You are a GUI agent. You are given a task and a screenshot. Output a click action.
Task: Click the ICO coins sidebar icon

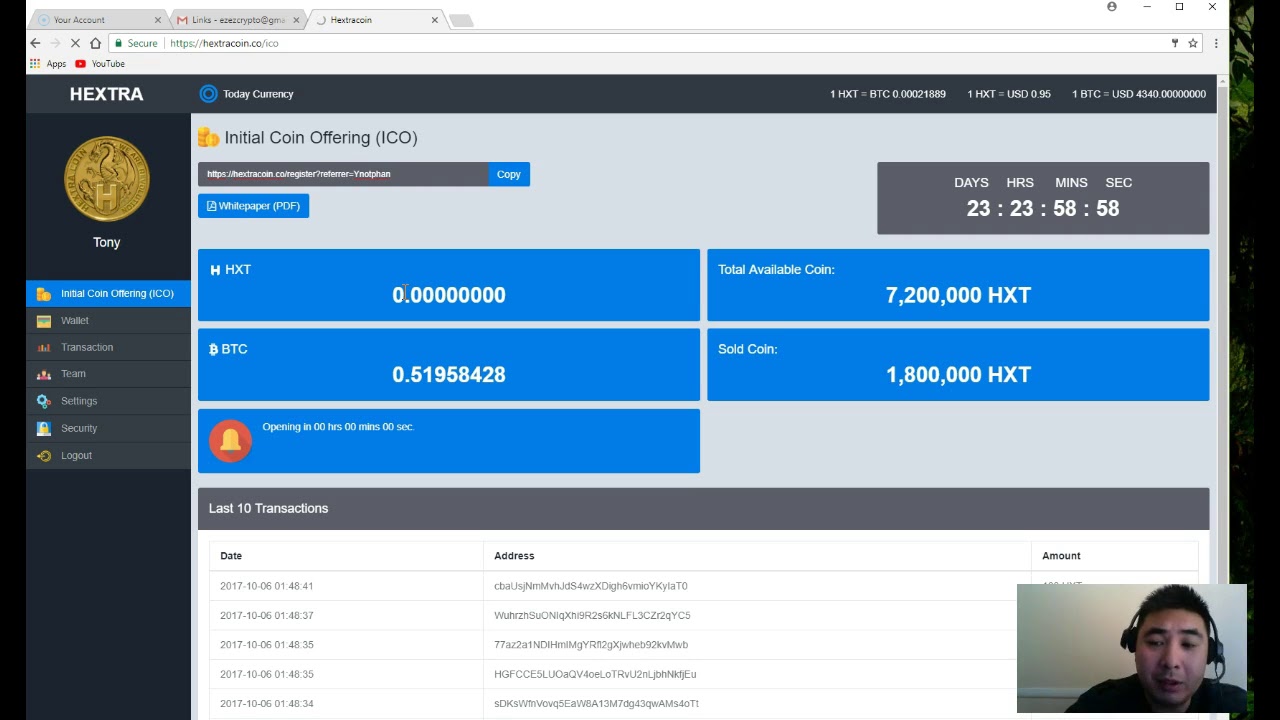pyautogui.click(x=43, y=294)
